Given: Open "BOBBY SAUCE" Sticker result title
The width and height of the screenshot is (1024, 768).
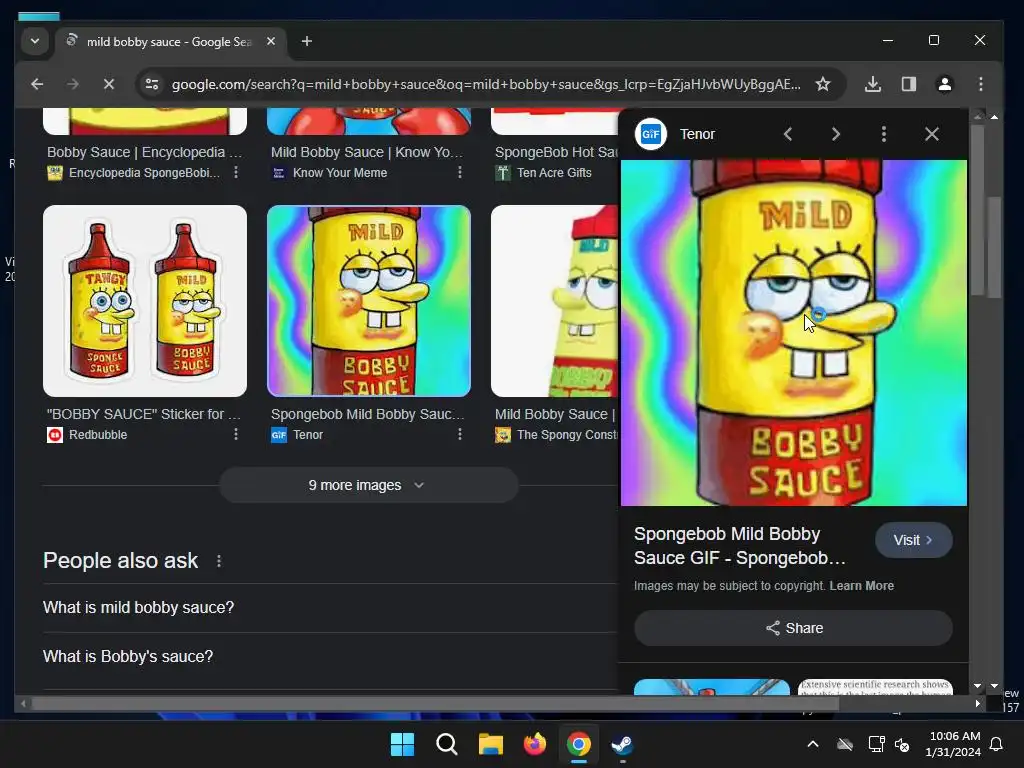Looking at the screenshot, I should point(144,414).
